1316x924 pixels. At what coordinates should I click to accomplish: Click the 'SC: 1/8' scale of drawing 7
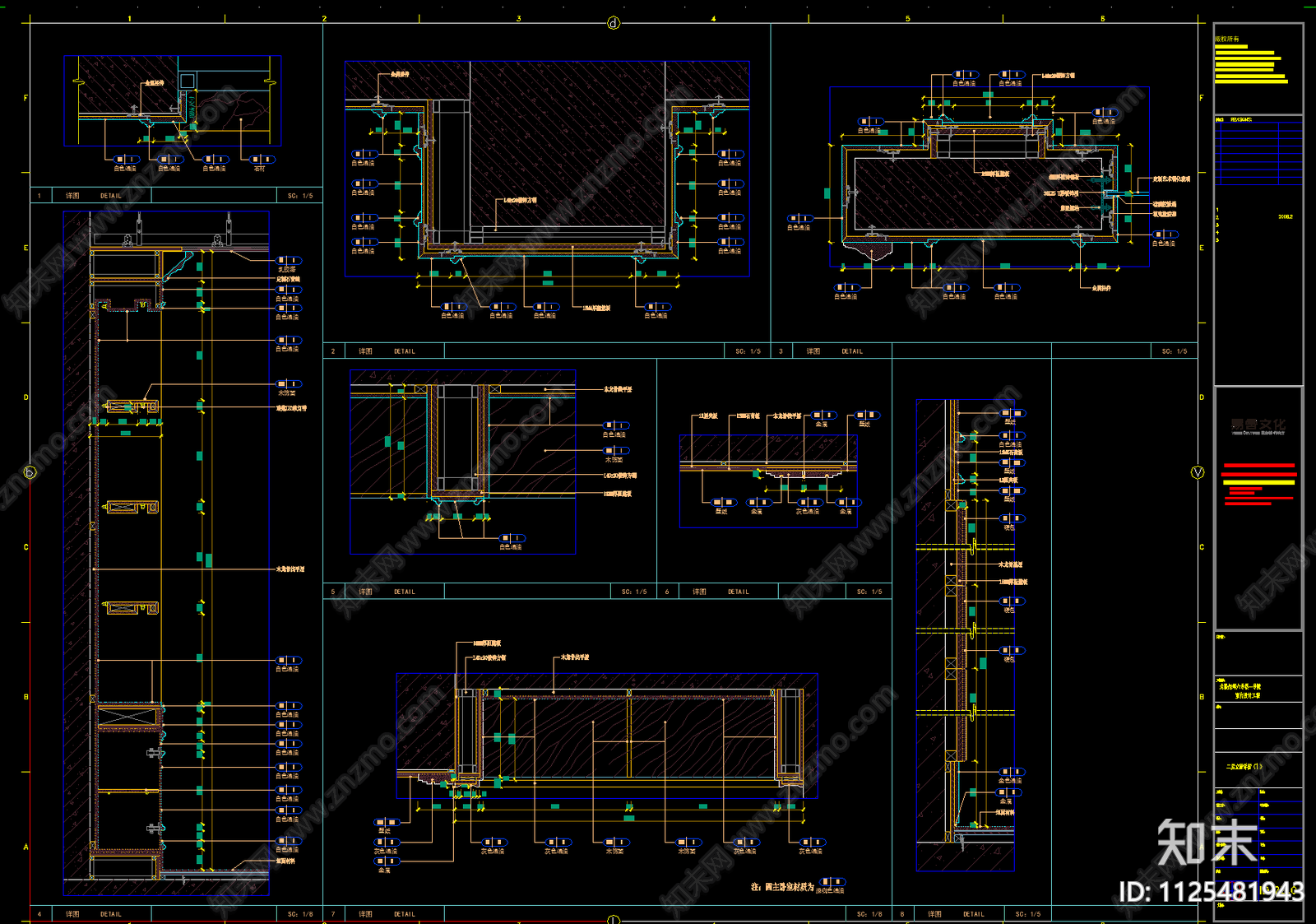tap(869, 914)
